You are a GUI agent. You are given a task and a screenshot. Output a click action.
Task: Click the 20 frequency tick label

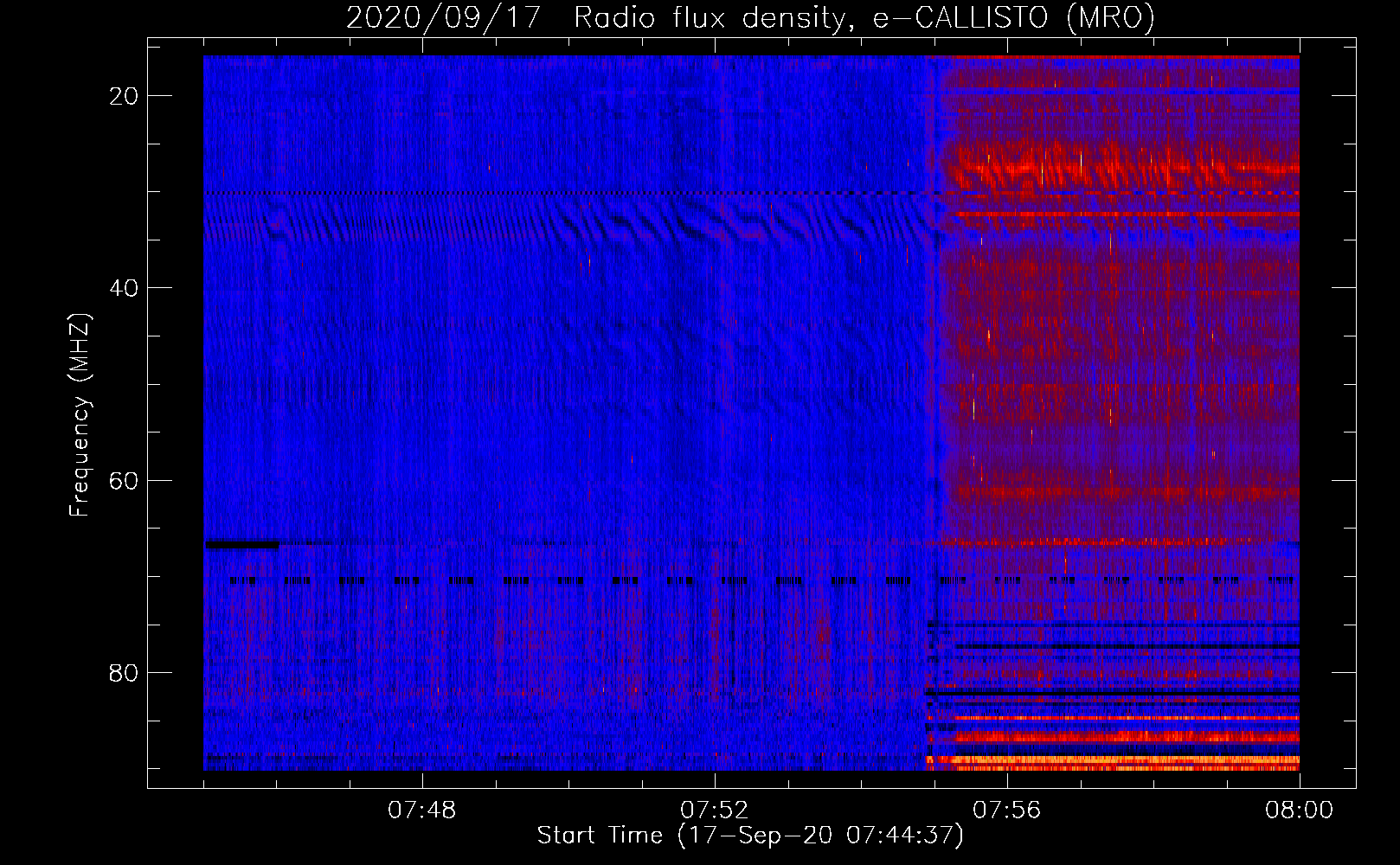125,96
